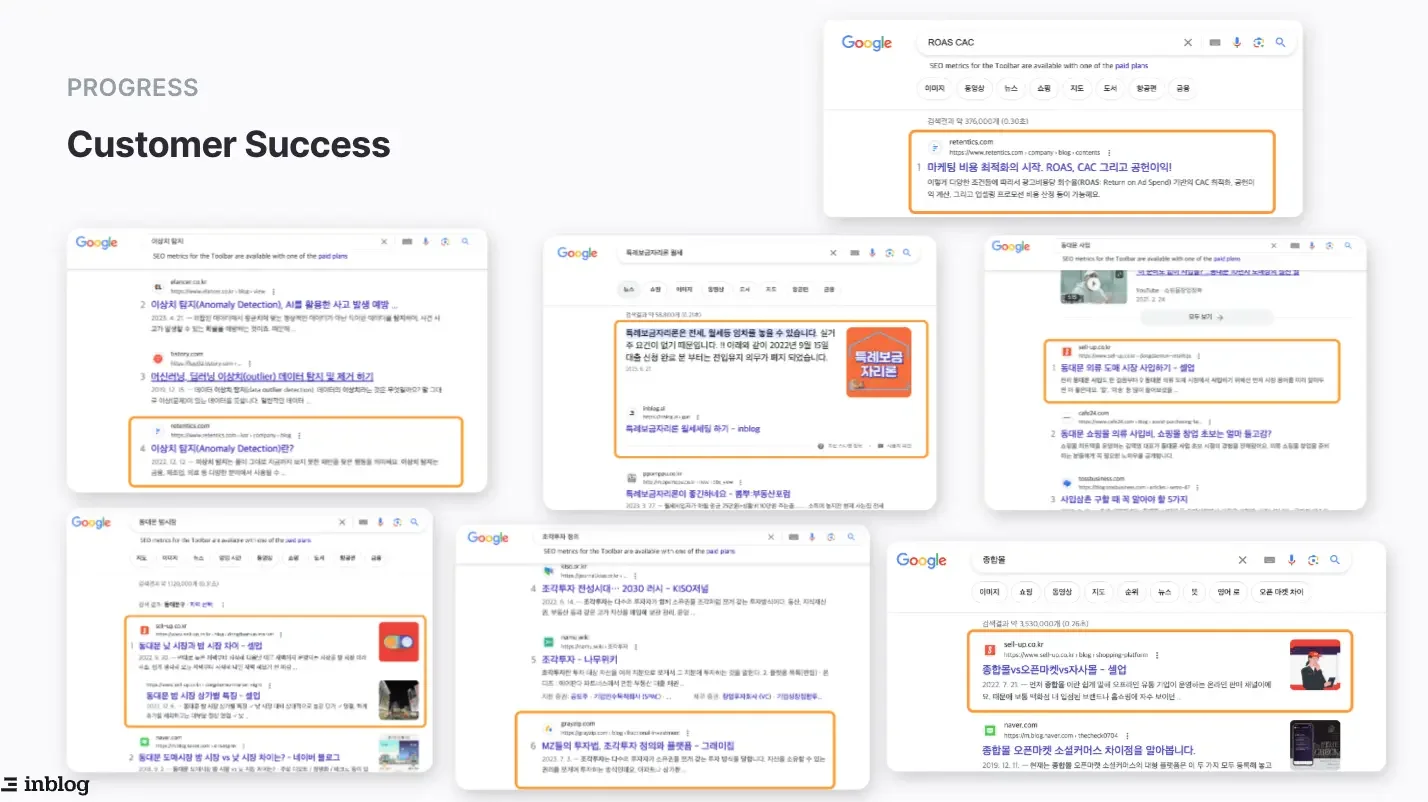The image size is (1428, 802).
Task: Open 특례보금자리론 월세세팅 하기 - inblog link
Action: point(692,428)
